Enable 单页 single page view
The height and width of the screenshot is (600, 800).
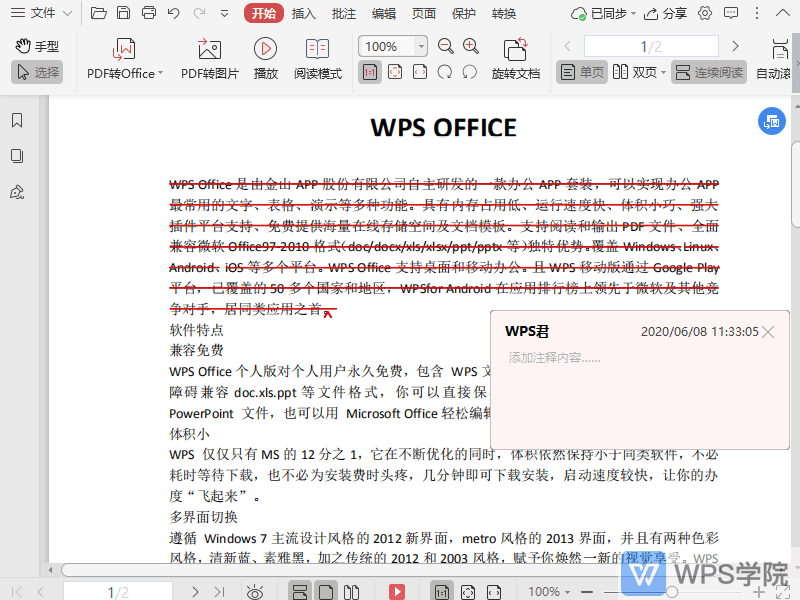(580, 72)
